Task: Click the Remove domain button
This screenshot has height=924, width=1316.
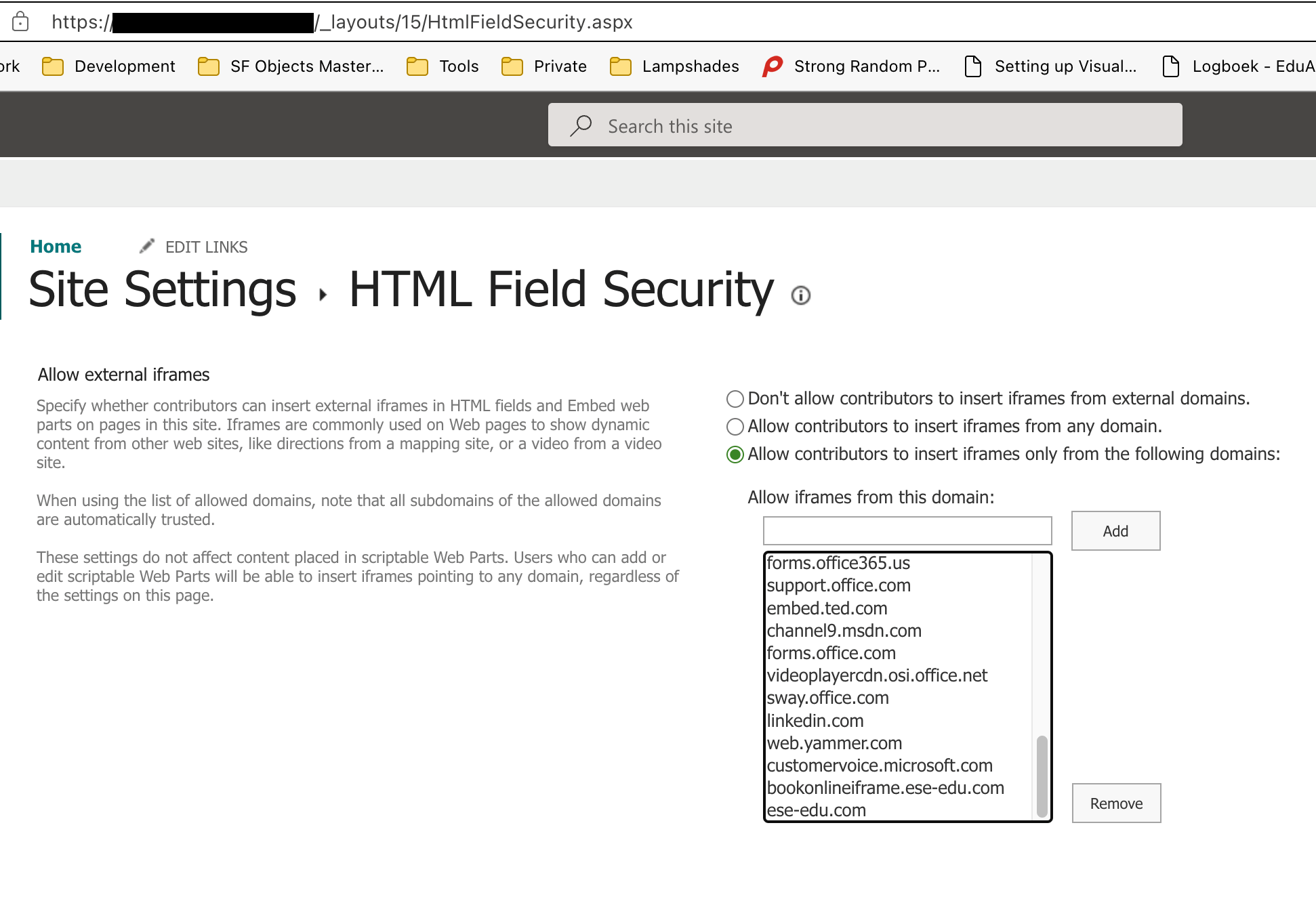Action: pyautogui.click(x=1116, y=803)
